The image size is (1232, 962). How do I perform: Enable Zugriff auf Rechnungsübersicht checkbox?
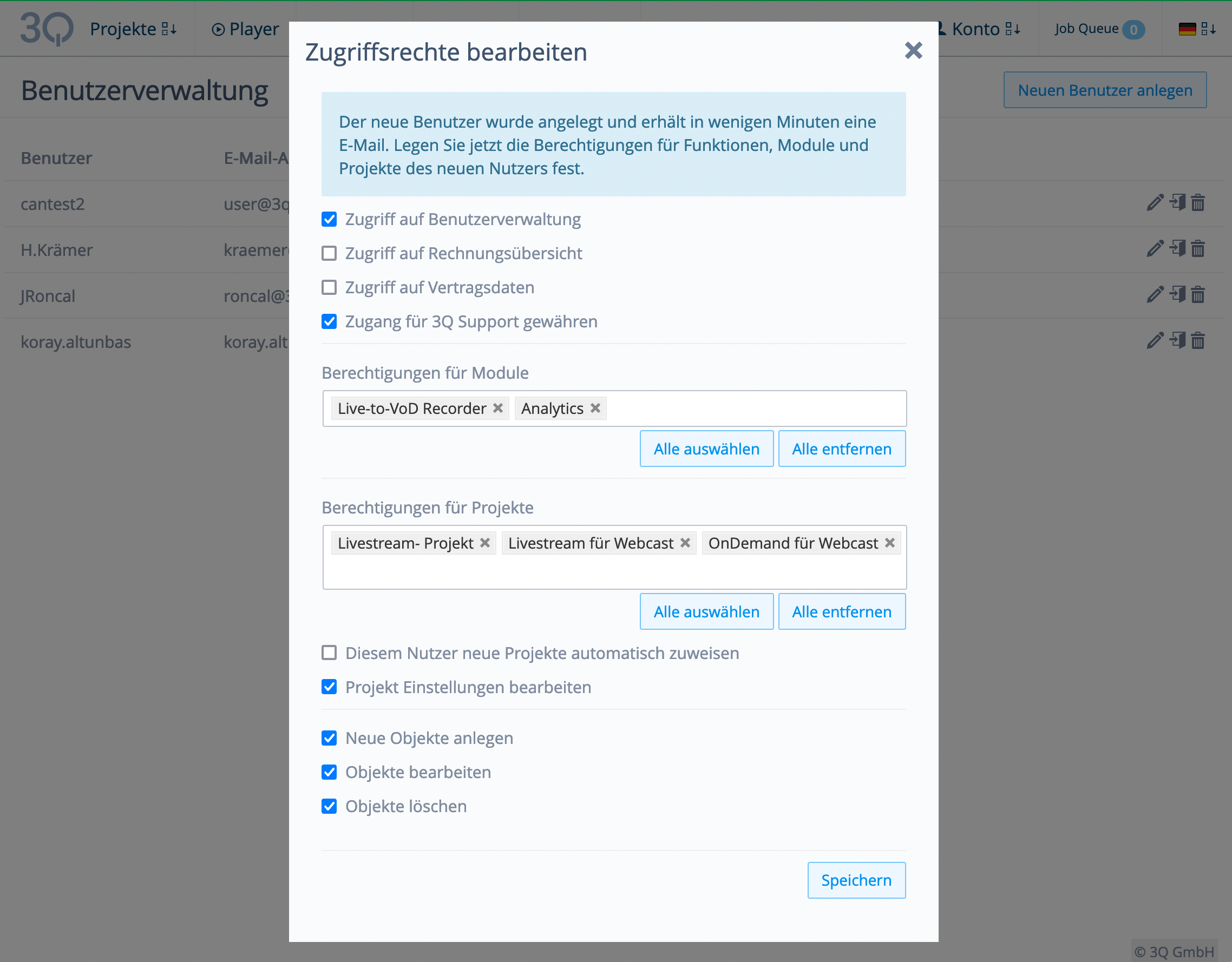pos(329,253)
